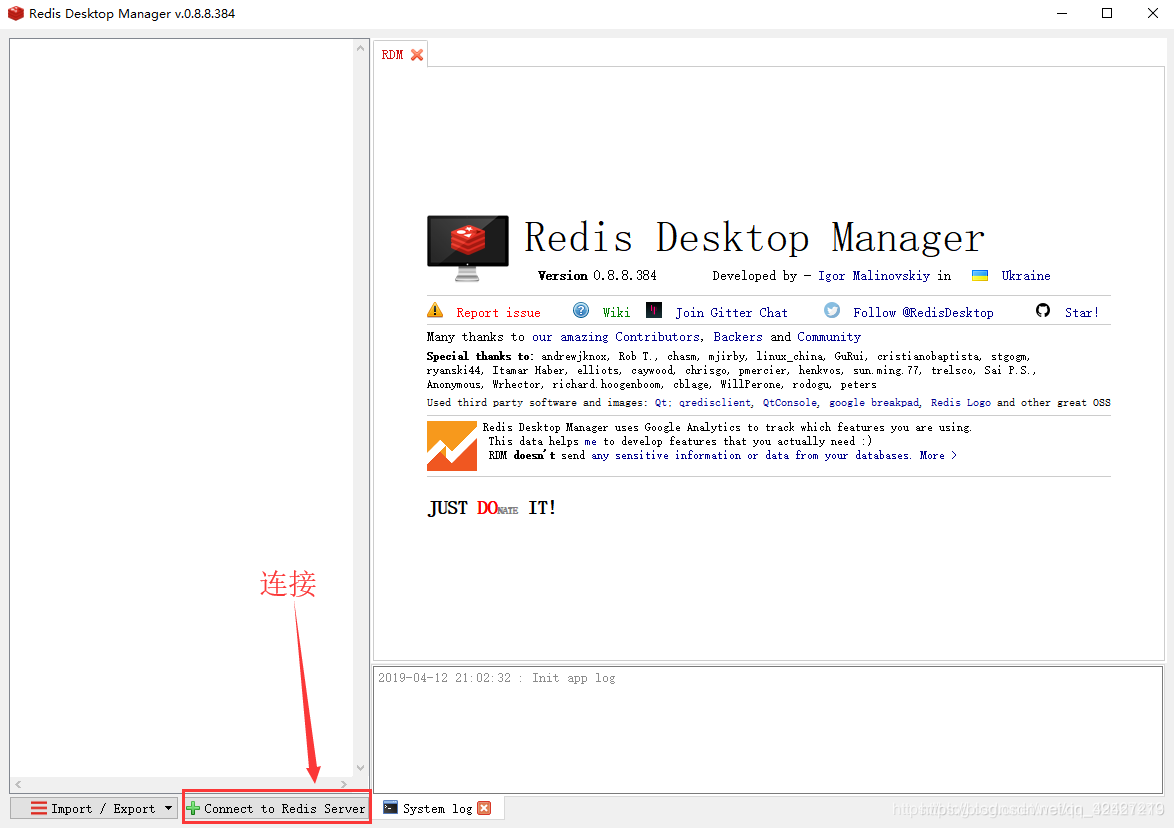Screen dimensions: 1174x828
Task: Click the Ukraine flag icon
Action: (x=979, y=276)
